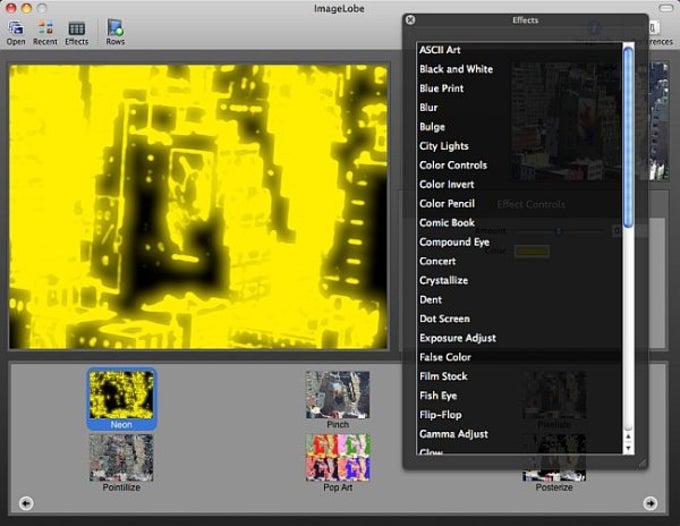Click the Rows toolbar icon

coord(115,33)
